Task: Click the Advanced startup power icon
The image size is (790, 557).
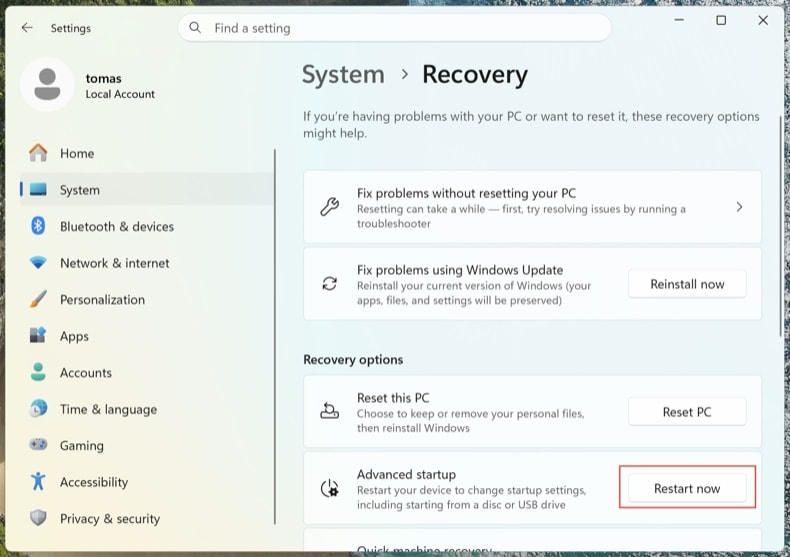Action: tap(330, 489)
